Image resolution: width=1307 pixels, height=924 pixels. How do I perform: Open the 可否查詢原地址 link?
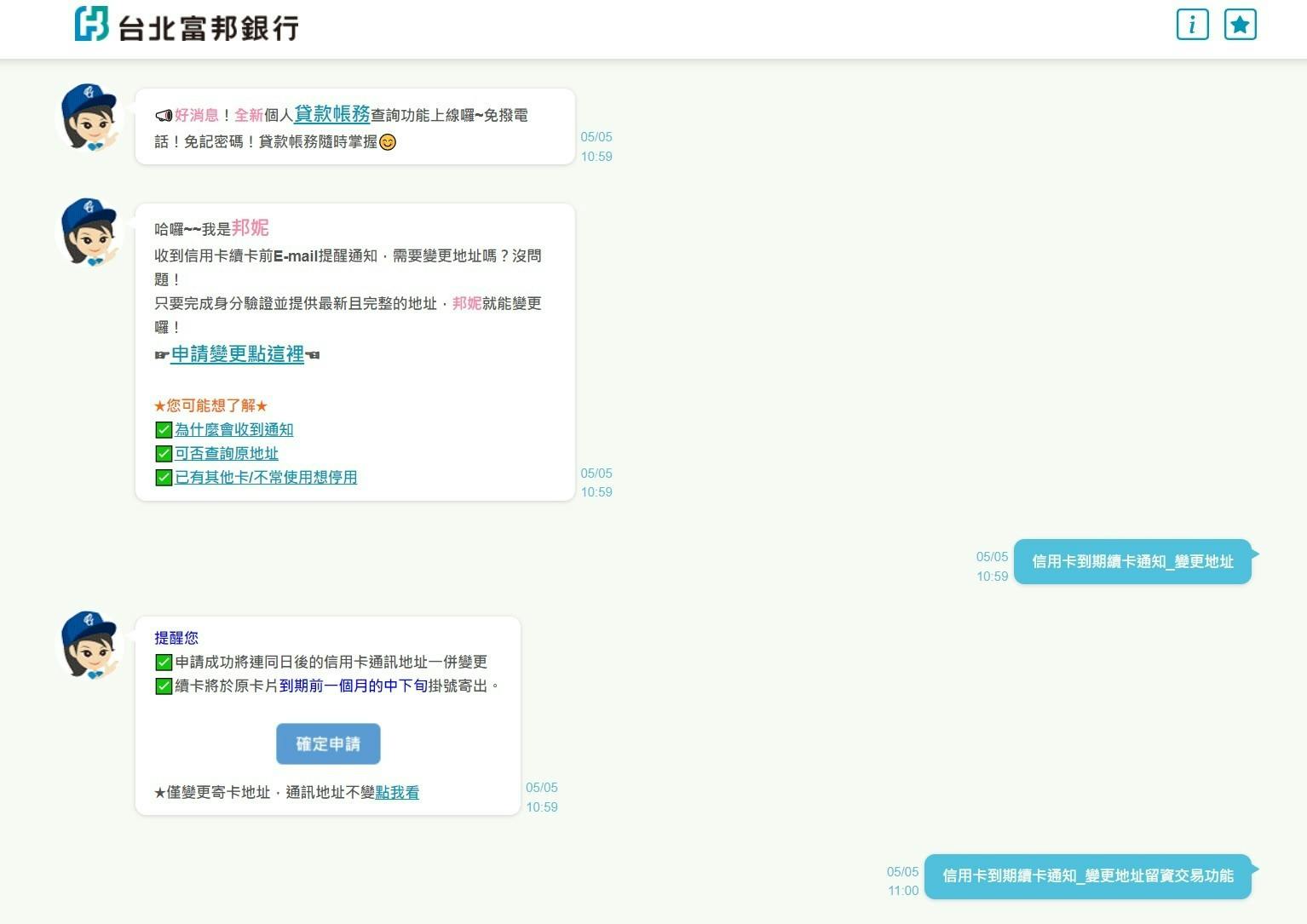pyautogui.click(x=227, y=454)
